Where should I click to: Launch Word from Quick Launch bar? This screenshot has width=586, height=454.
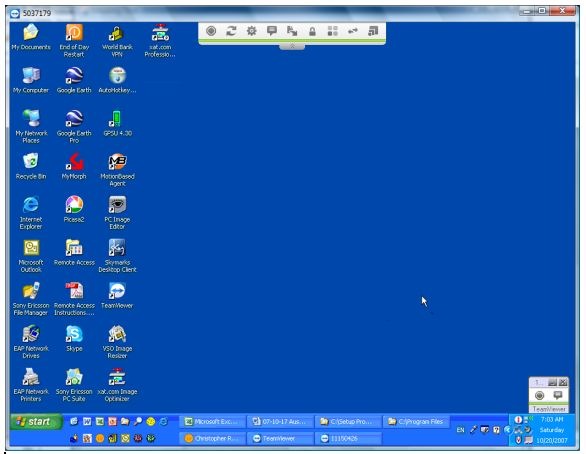click(87, 421)
